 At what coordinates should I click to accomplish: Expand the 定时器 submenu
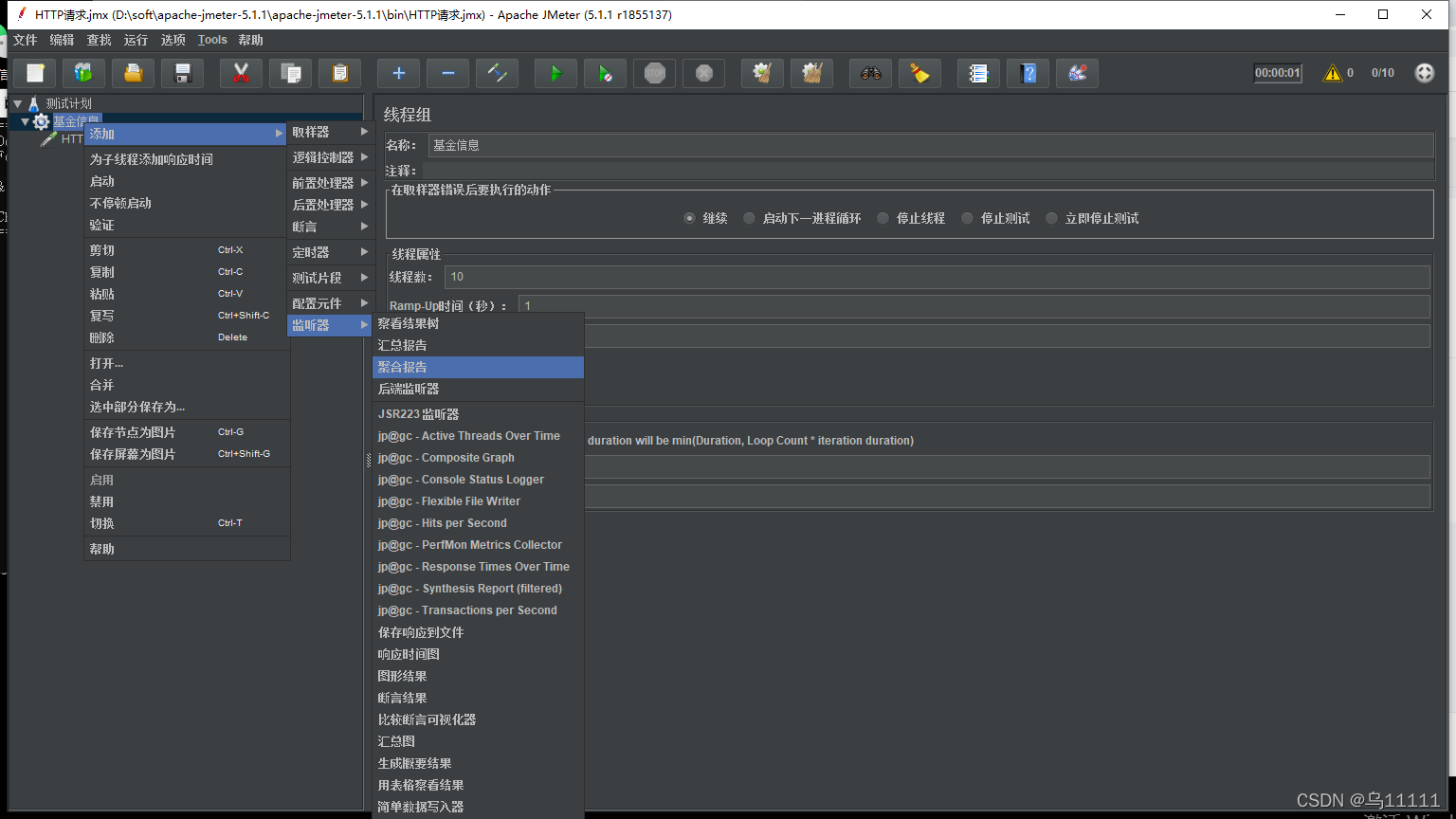pyautogui.click(x=330, y=252)
